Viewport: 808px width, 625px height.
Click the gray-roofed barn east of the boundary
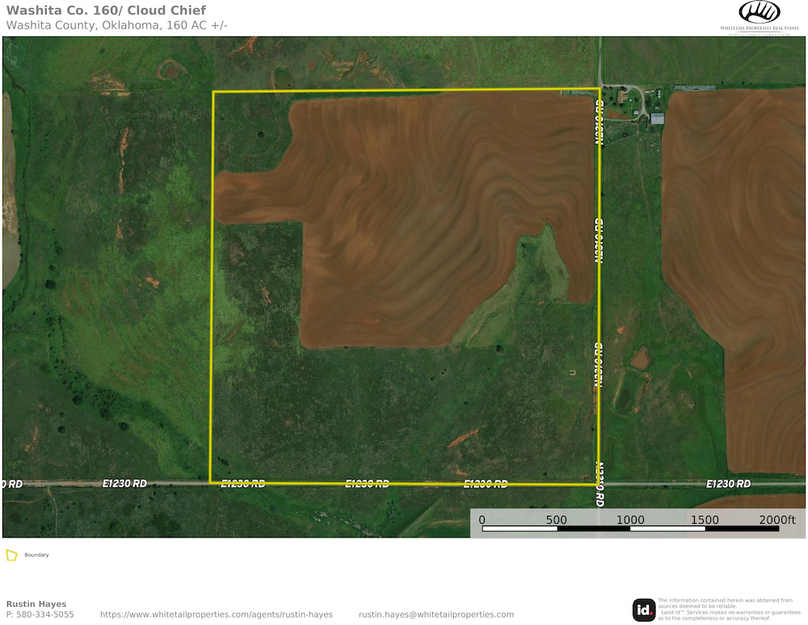pyautogui.click(x=657, y=119)
